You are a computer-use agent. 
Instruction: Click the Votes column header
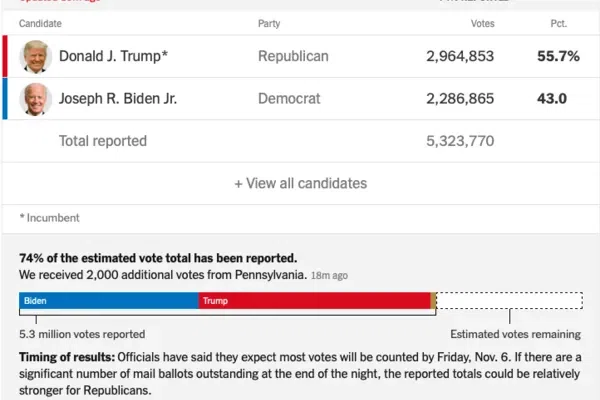coord(482,21)
